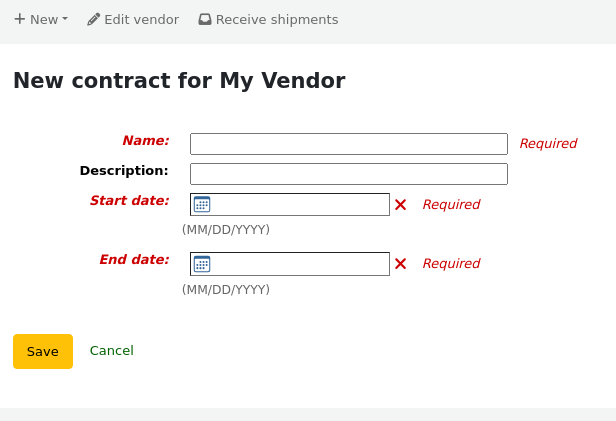Image resolution: width=616 pixels, height=421 pixels.
Task: Cancel the new contract form
Action: tap(112, 351)
